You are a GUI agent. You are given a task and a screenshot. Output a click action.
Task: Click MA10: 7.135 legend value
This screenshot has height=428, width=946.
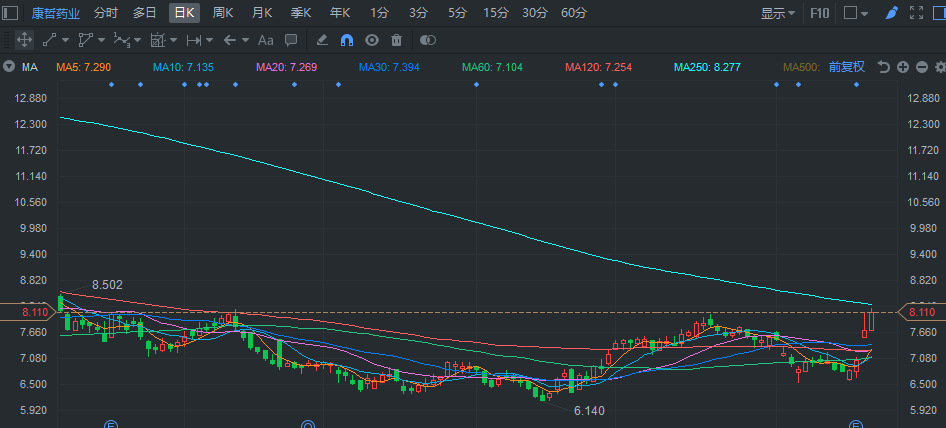pyautogui.click(x=183, y=67)
